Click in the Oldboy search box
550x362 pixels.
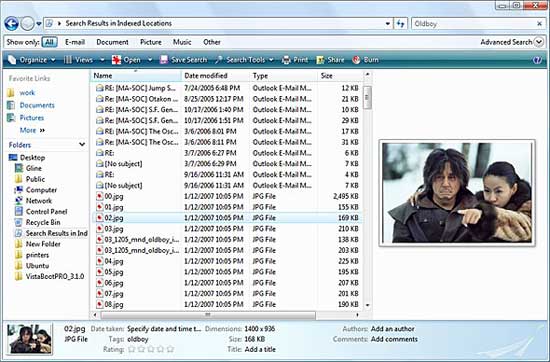coord(474,24)
